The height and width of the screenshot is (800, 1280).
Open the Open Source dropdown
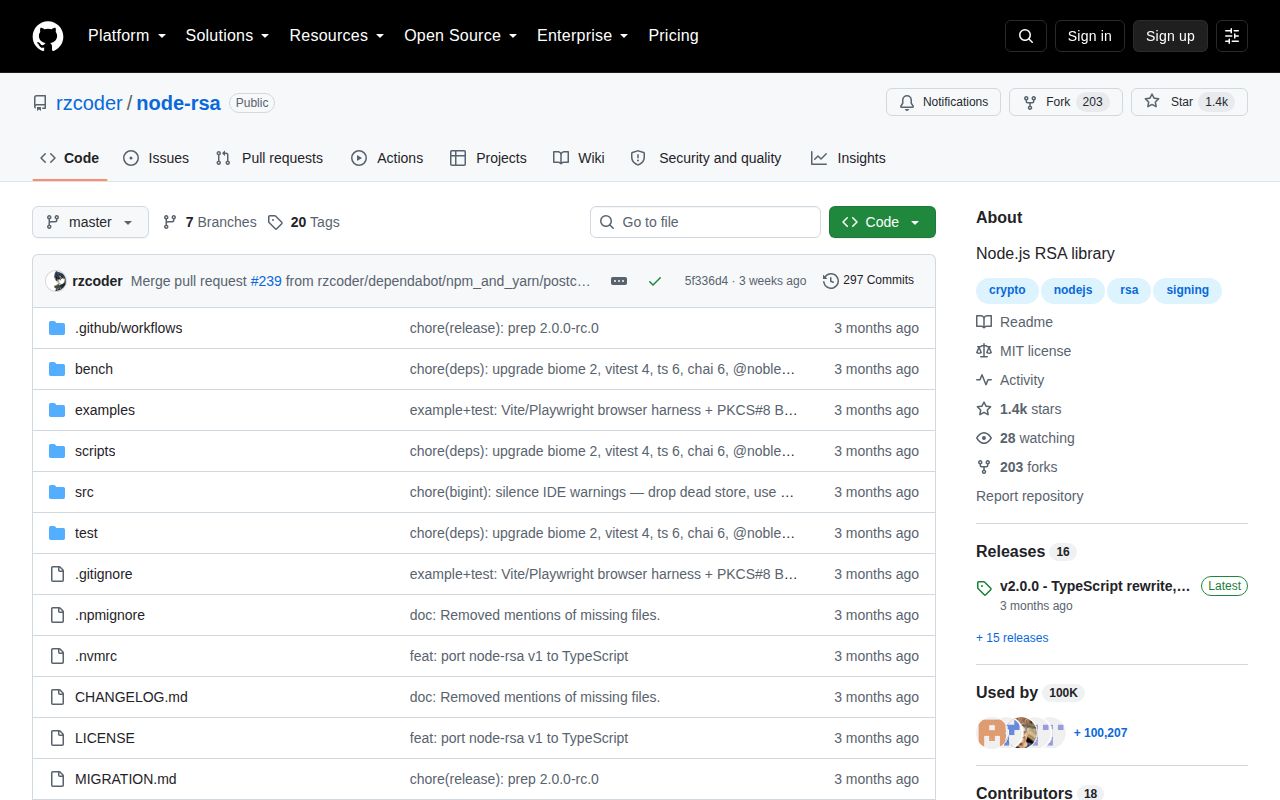pyautogui.click(x=460, y=36)
